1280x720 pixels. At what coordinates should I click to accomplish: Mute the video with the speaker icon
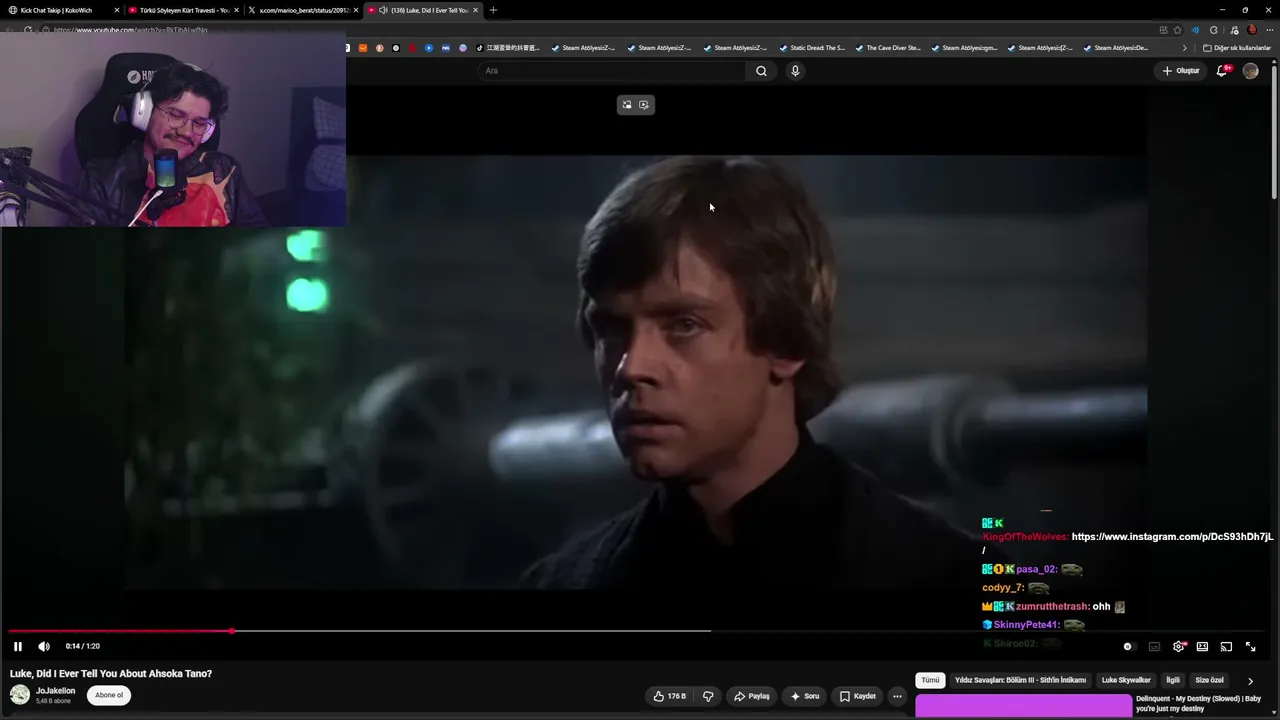(x=44, y=646)
